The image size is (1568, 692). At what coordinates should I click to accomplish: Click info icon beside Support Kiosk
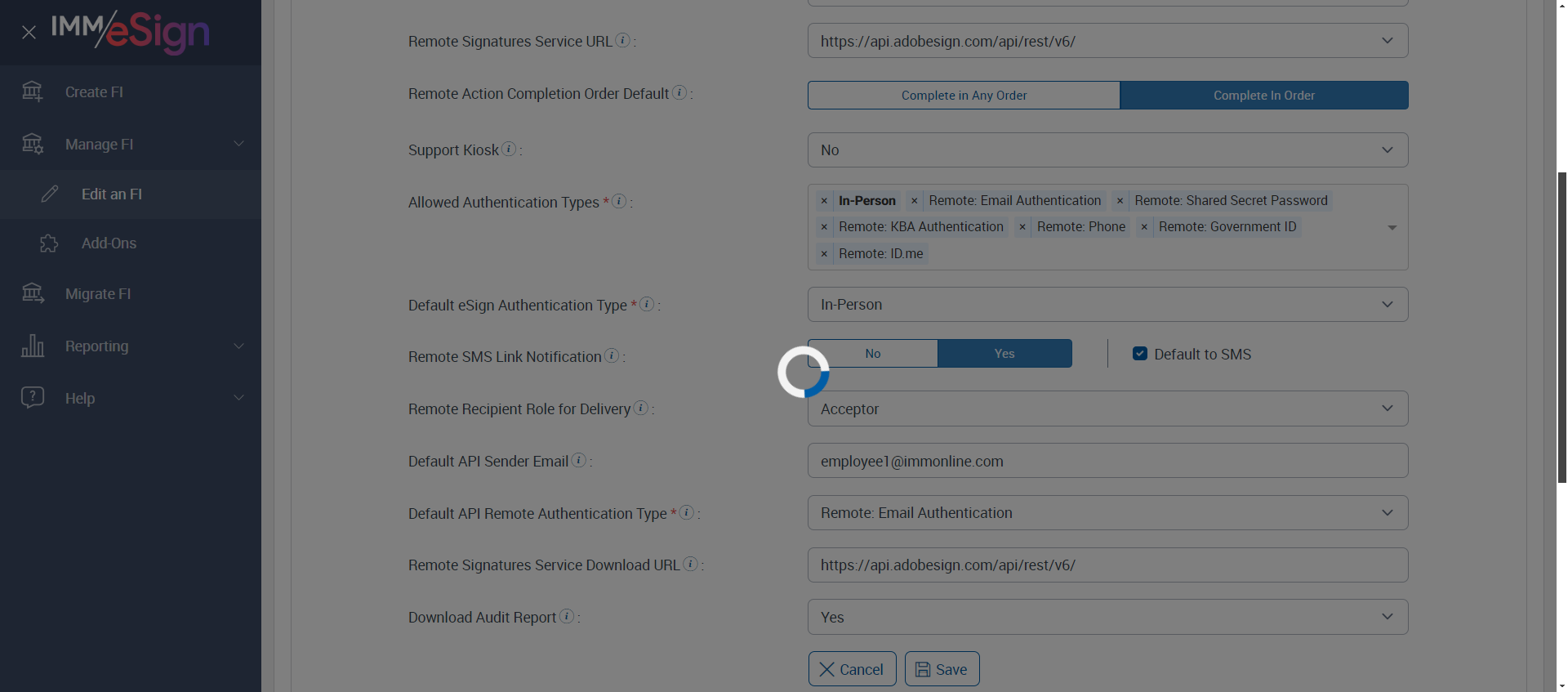(x=509, y=149)
